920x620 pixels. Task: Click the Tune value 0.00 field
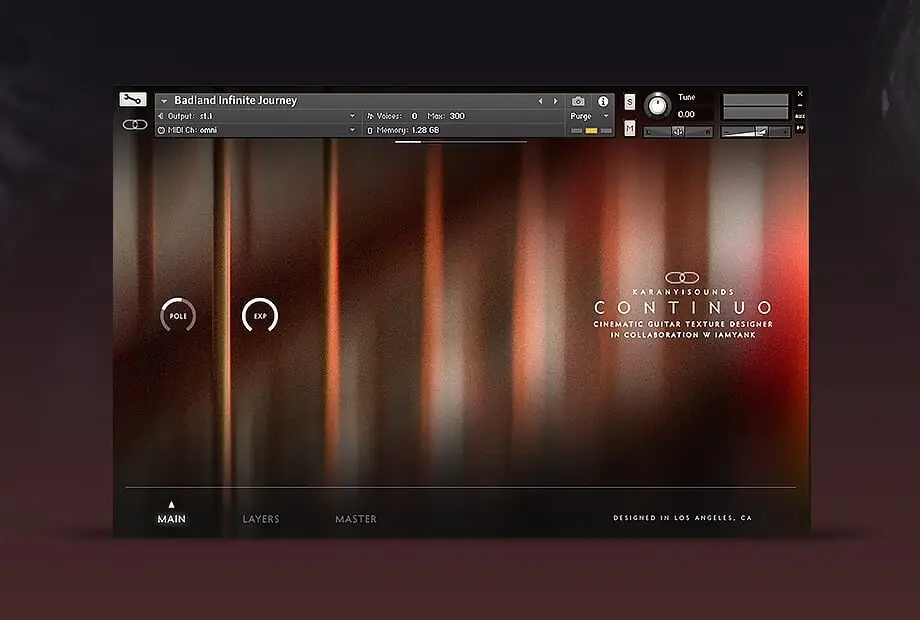pos(686,114)
